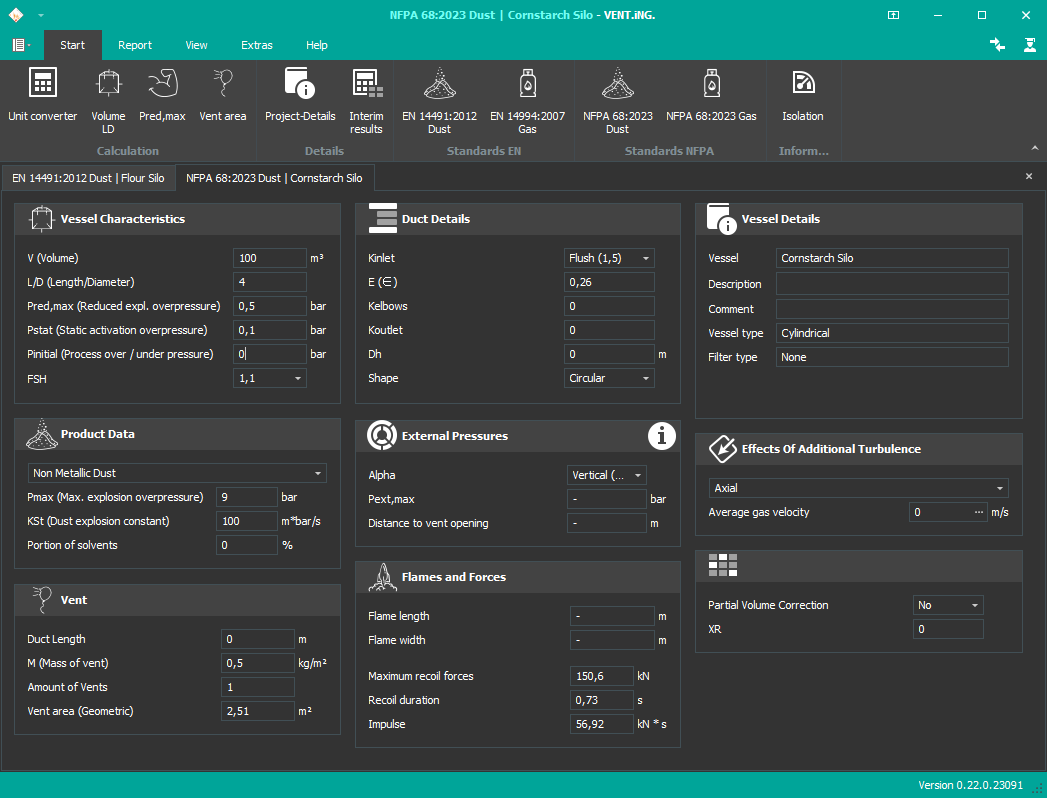The image size is (1047, 798).
Task: Switch to the Flour Silo document tab
Action: coord(88,178)
